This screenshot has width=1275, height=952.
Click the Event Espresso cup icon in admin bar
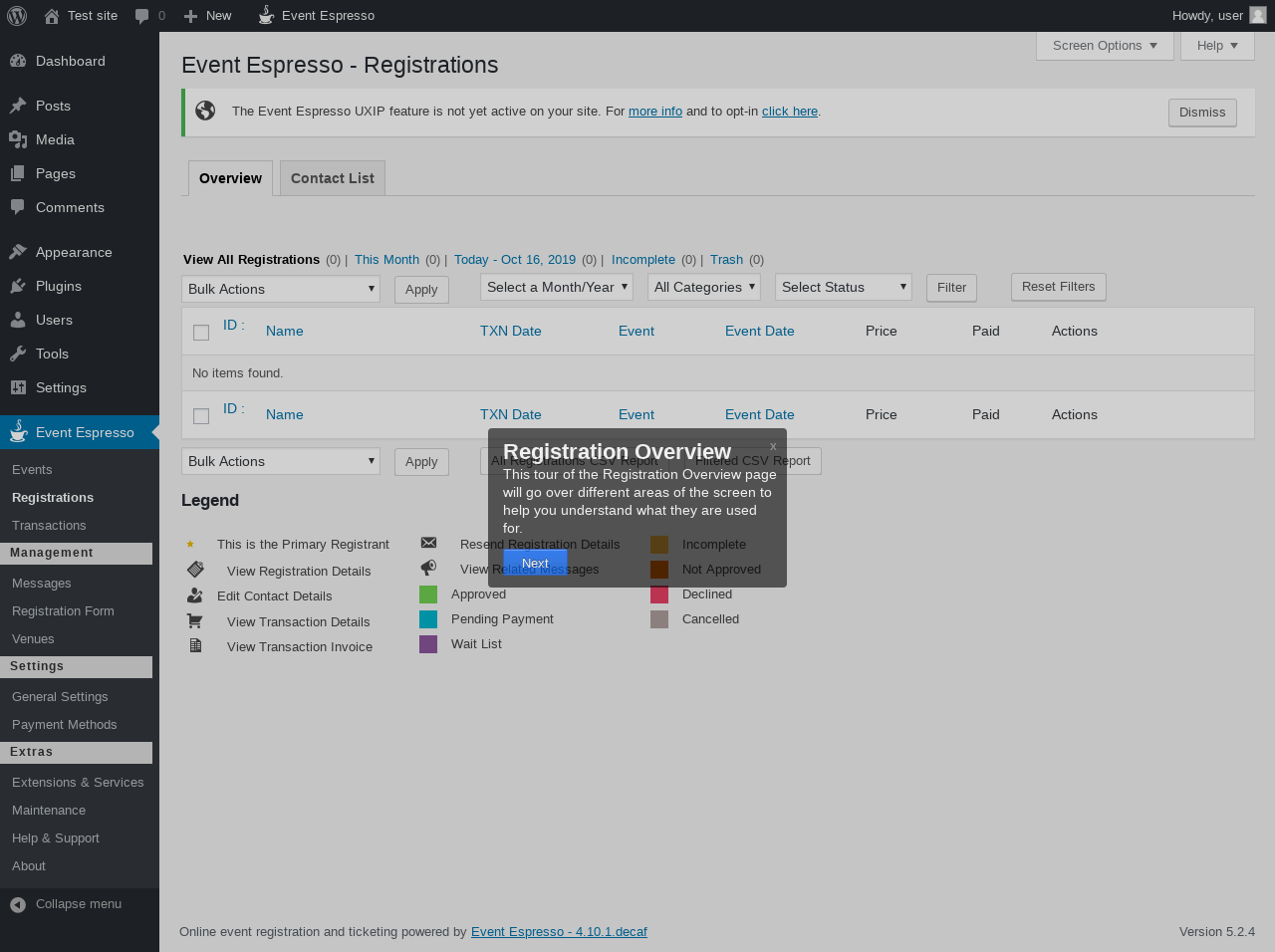[x=266, y=15]
